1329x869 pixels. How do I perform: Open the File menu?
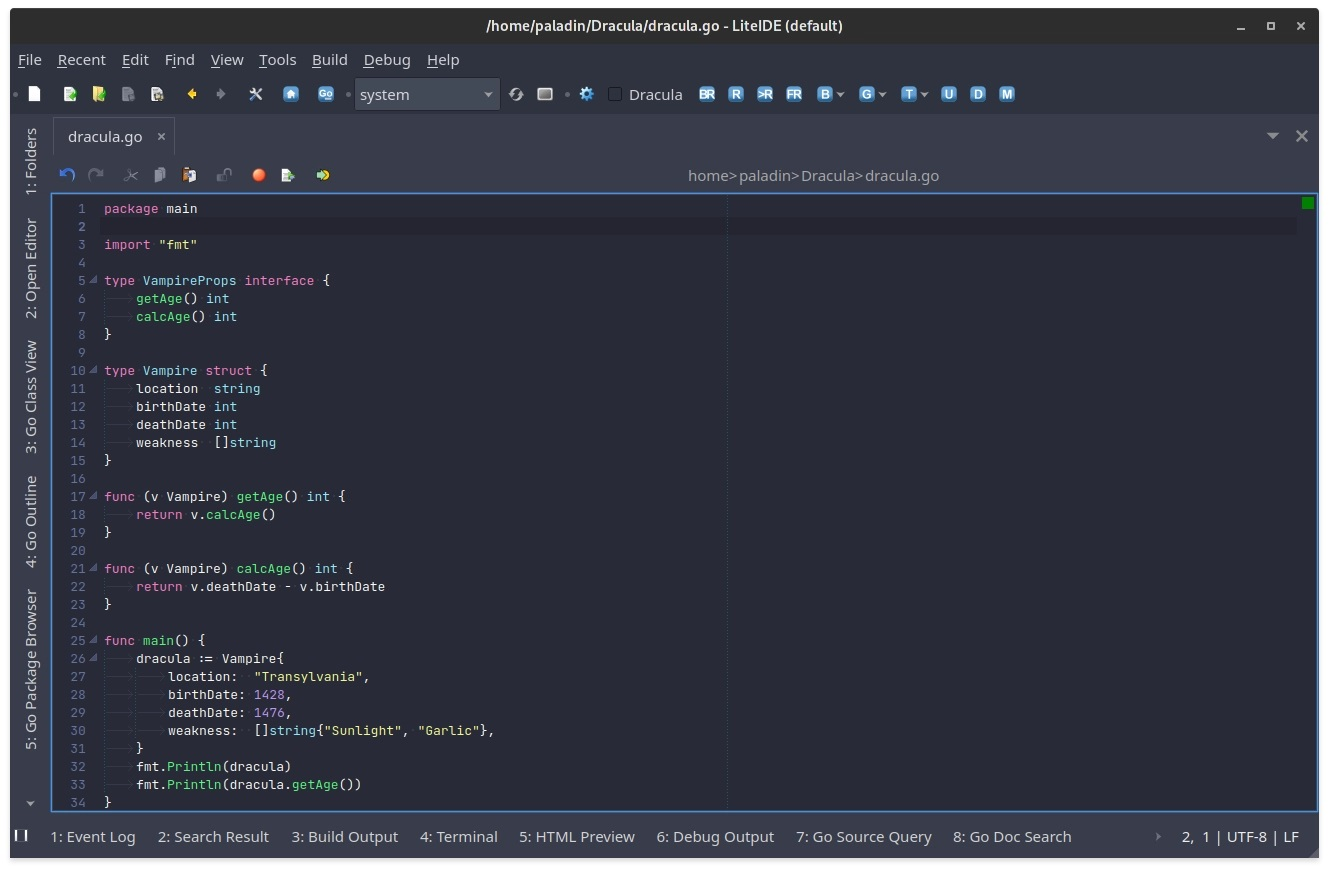[30, 60]
